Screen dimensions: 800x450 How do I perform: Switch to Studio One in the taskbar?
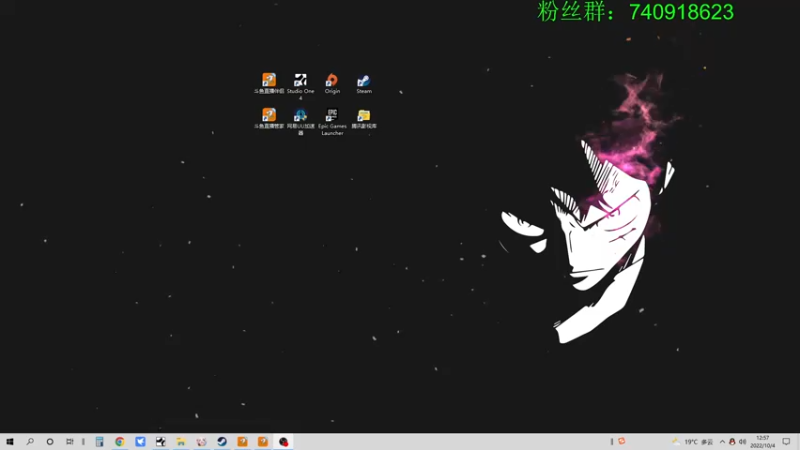click(161, 442)
